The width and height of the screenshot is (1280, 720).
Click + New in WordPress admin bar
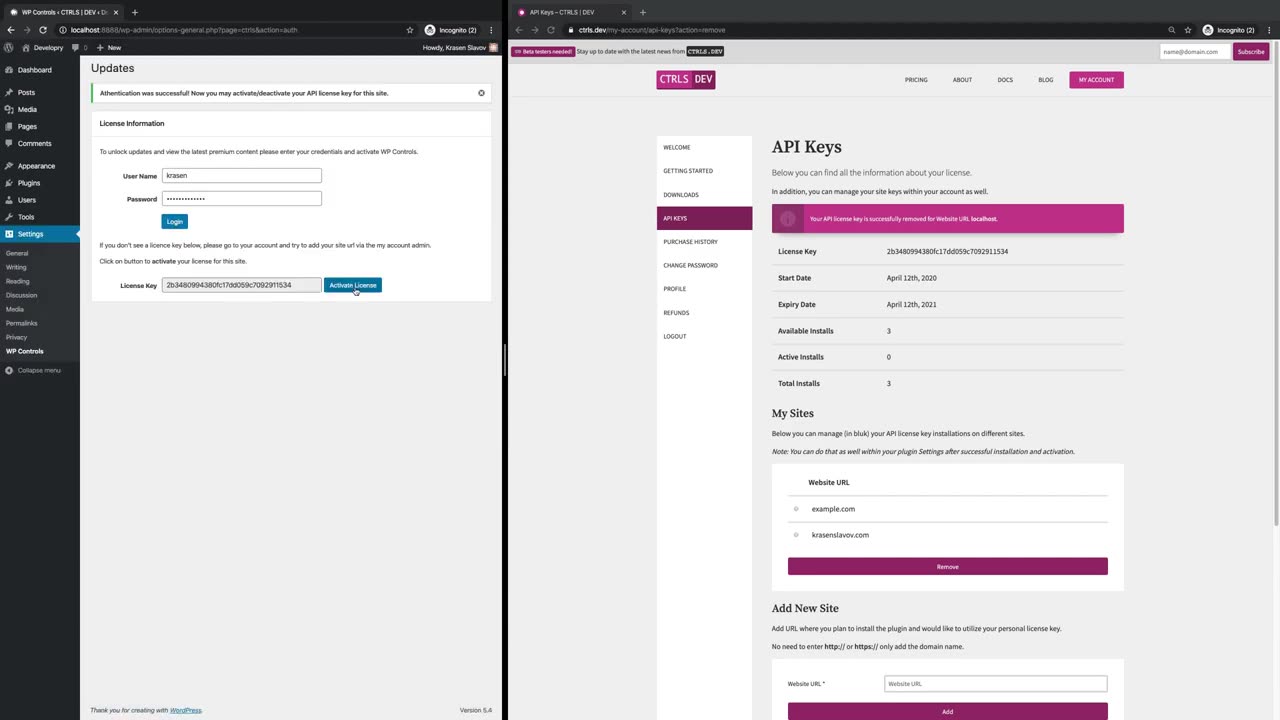[x=109, y=47]
